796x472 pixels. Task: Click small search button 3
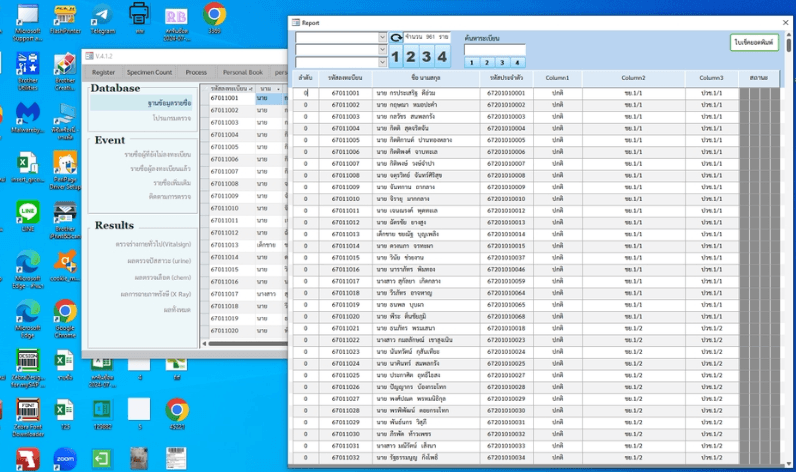click(x=502, y=62)
